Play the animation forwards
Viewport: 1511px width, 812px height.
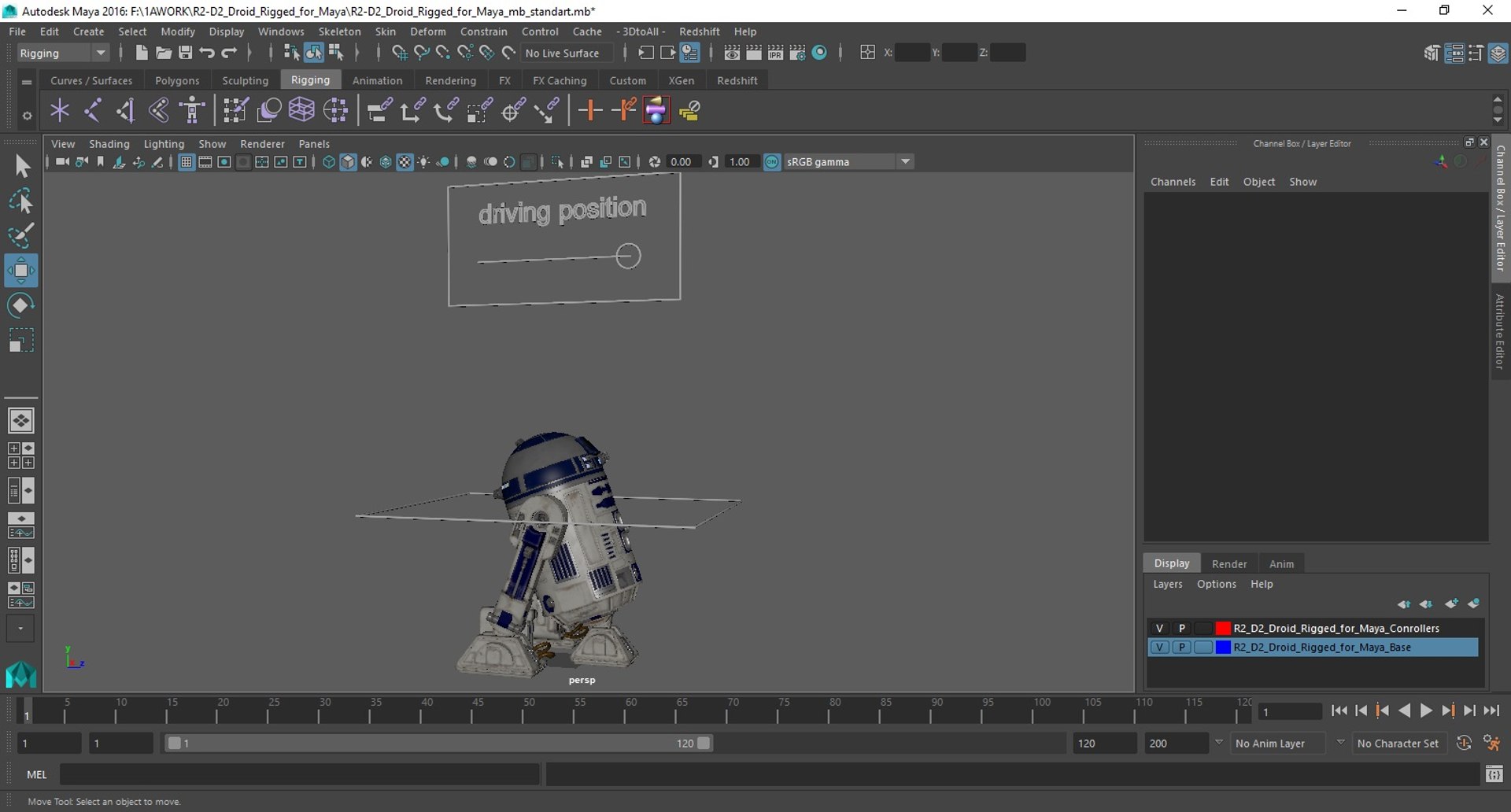tap(1426, 710)
